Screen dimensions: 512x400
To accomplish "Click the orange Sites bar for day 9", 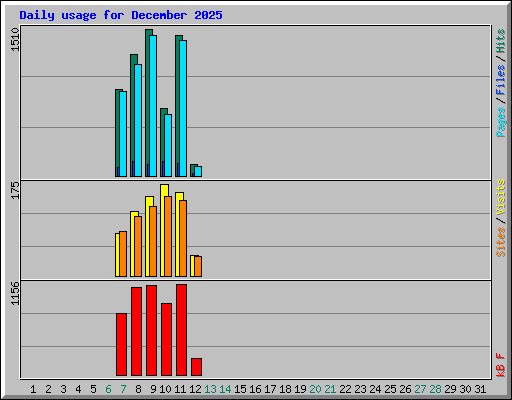I will pyautogui.click(x=153, y=241).
